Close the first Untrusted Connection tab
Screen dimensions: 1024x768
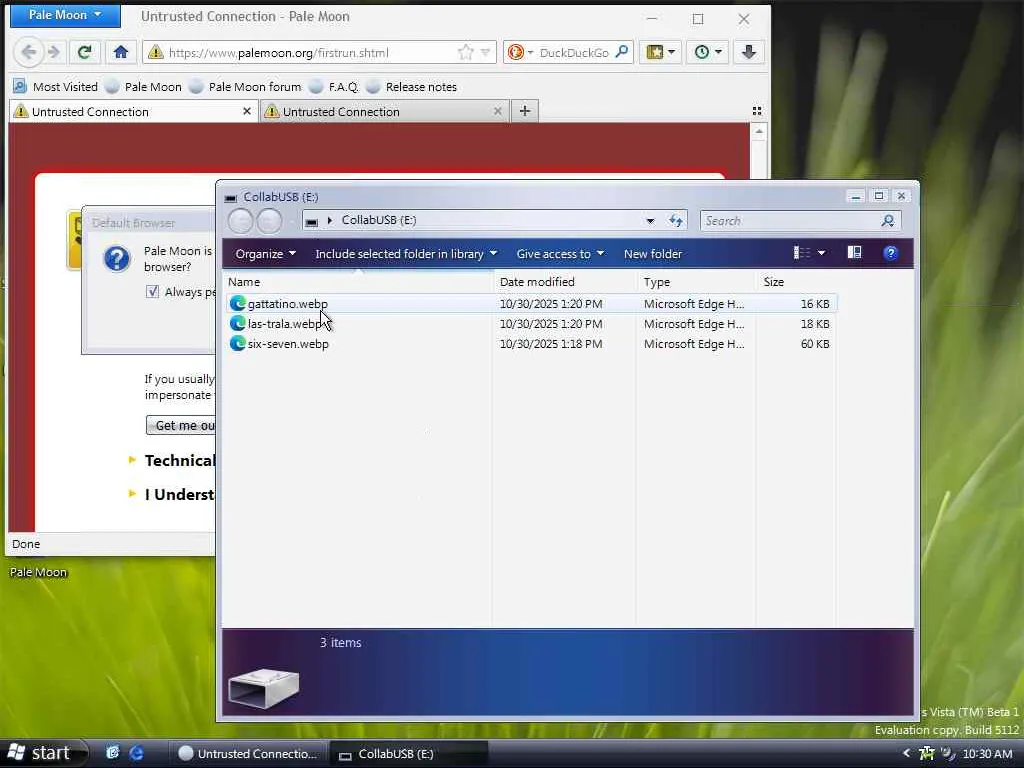click(x=247, y=111)
